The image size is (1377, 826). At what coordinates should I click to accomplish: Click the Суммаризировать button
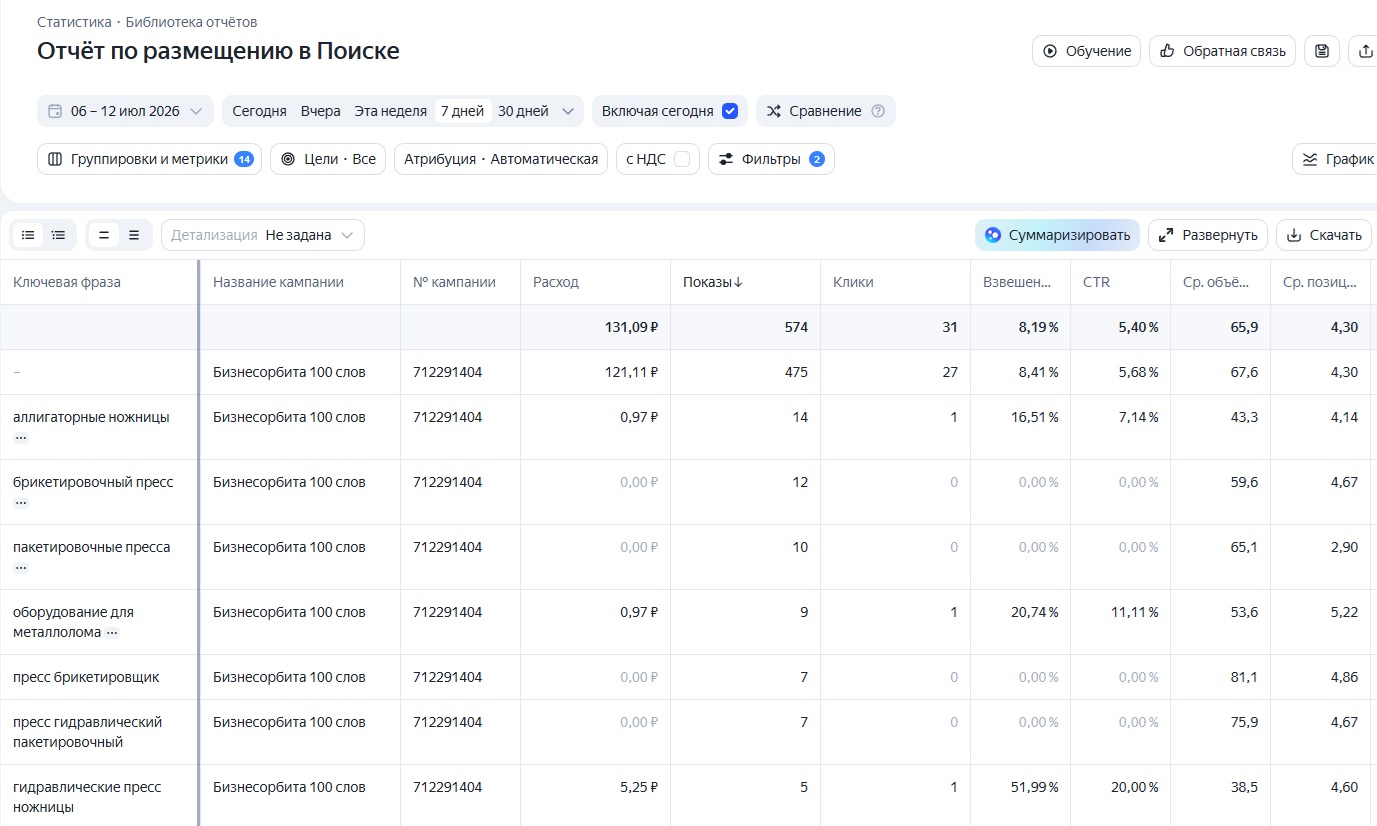click(1057, 235)
